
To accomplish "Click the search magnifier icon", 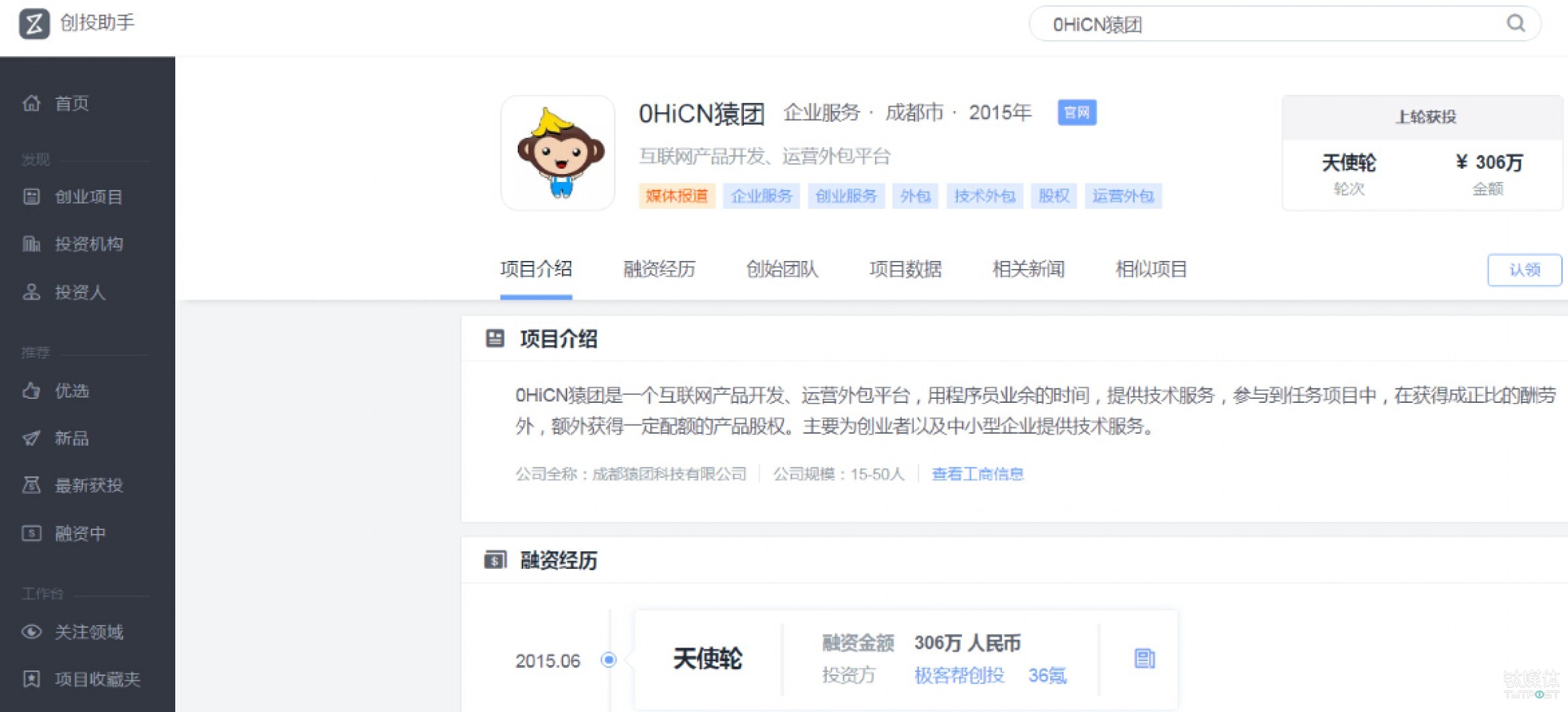I will pyautogui.click(x=1515, y=24).
